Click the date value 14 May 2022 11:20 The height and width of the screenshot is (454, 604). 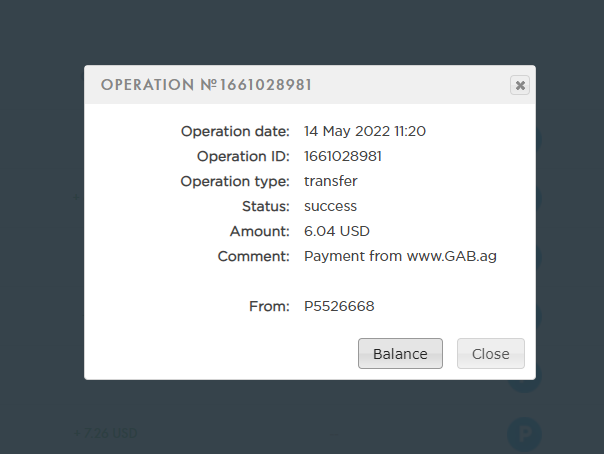[365, 131]
